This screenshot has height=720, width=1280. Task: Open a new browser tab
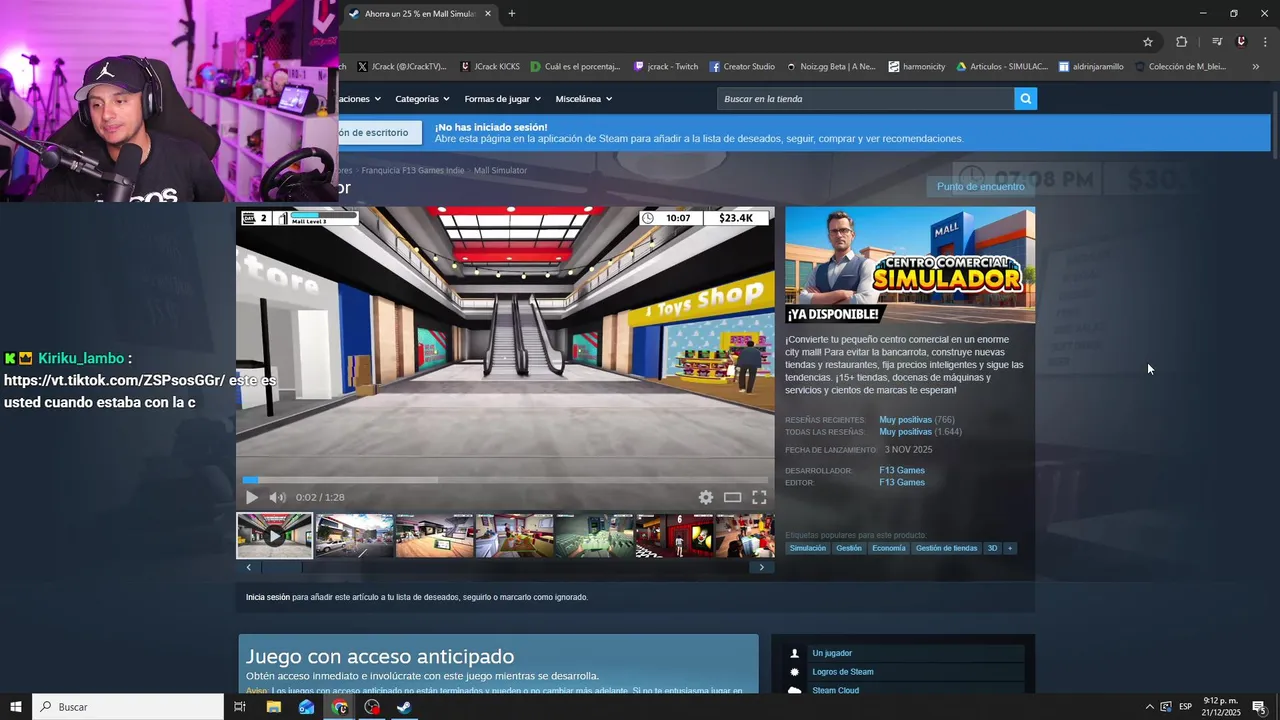pos(512,14)
